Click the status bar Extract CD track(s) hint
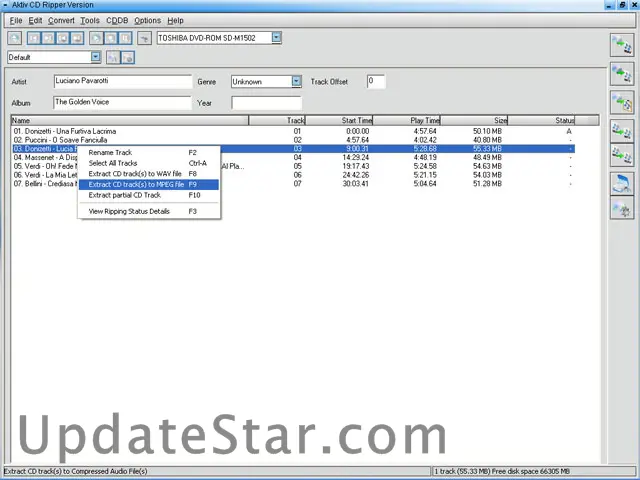This screenshot has height=480, width=640. (x=76, y=471)
